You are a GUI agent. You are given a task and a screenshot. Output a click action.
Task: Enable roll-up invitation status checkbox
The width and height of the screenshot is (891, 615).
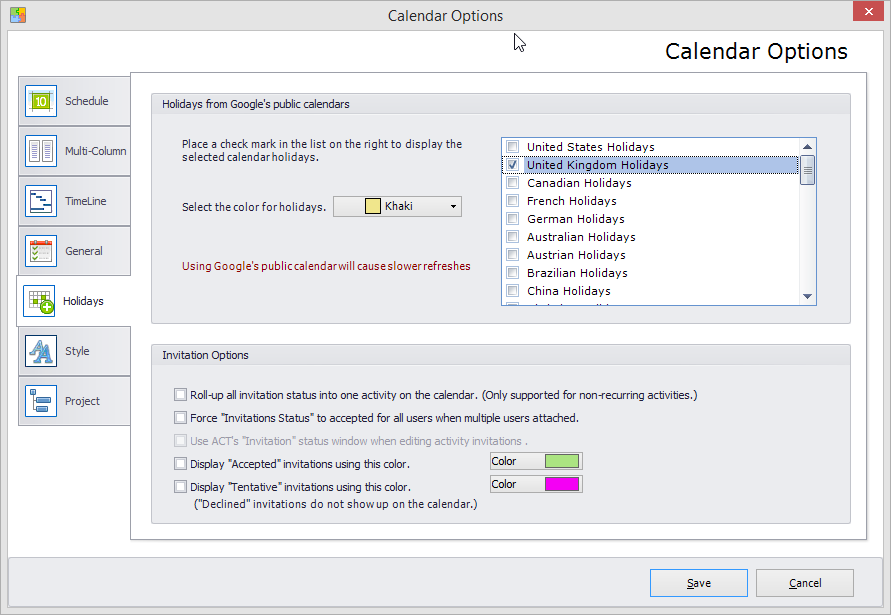coord(180,394)
